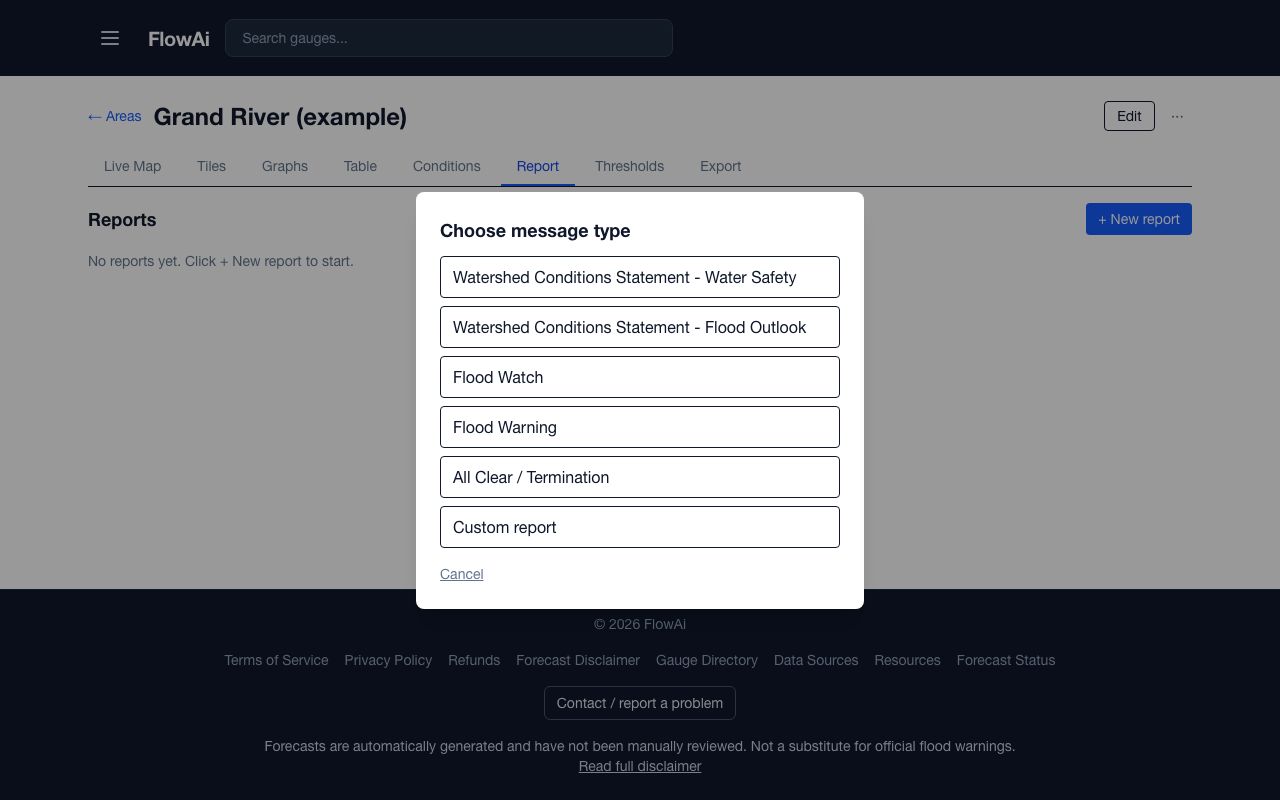Choose Watershed Conditions Statement - Flood Outlook
The width and height of the screenshot is (1280, 800).
640,327
